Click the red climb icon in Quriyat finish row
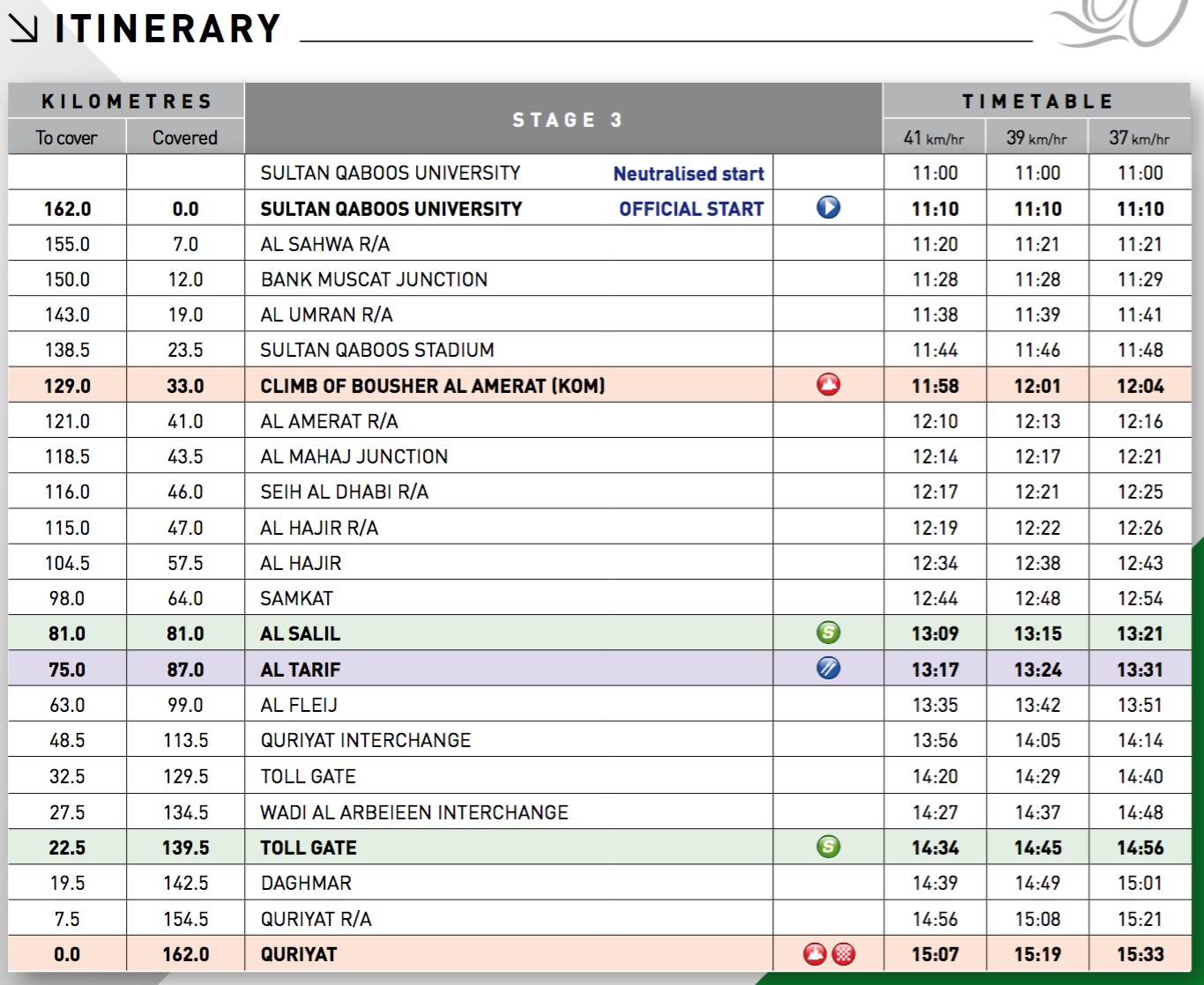 (815, 954)
